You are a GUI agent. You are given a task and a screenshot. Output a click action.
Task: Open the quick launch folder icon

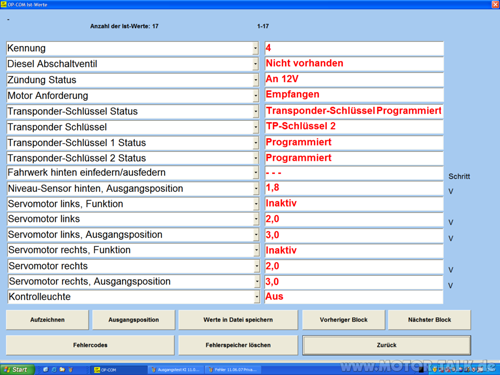[62, 369]
